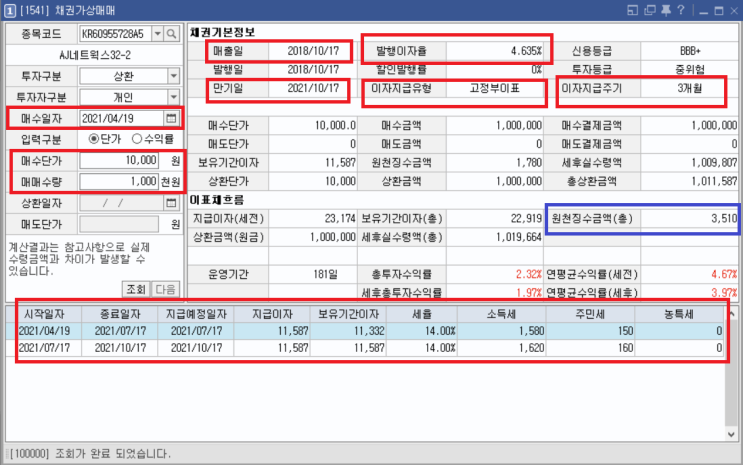The width and height of the screenshot is (743, 465).
Task: Click the 세후실수령액(총) value 1,019,664
Action: point(518,237)
